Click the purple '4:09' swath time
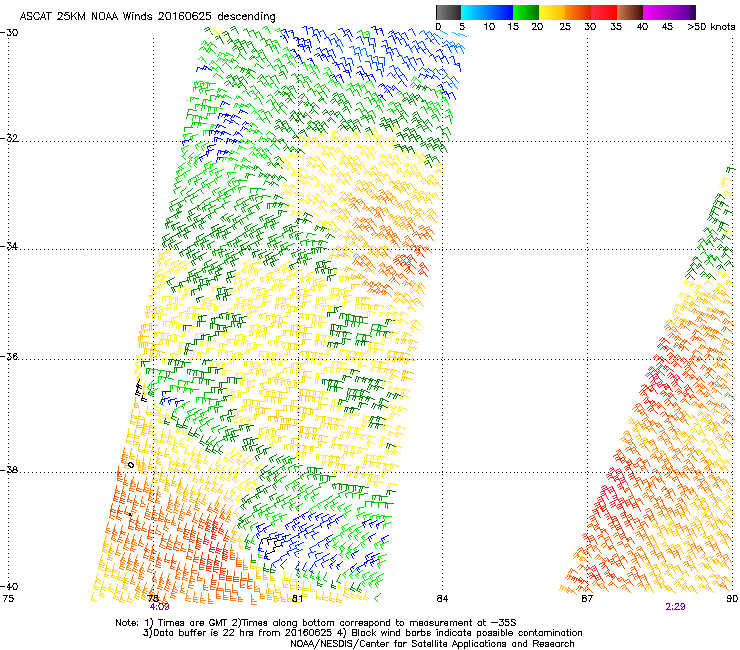The height and width of the screenshot is (650, 740). coord(160,607)
